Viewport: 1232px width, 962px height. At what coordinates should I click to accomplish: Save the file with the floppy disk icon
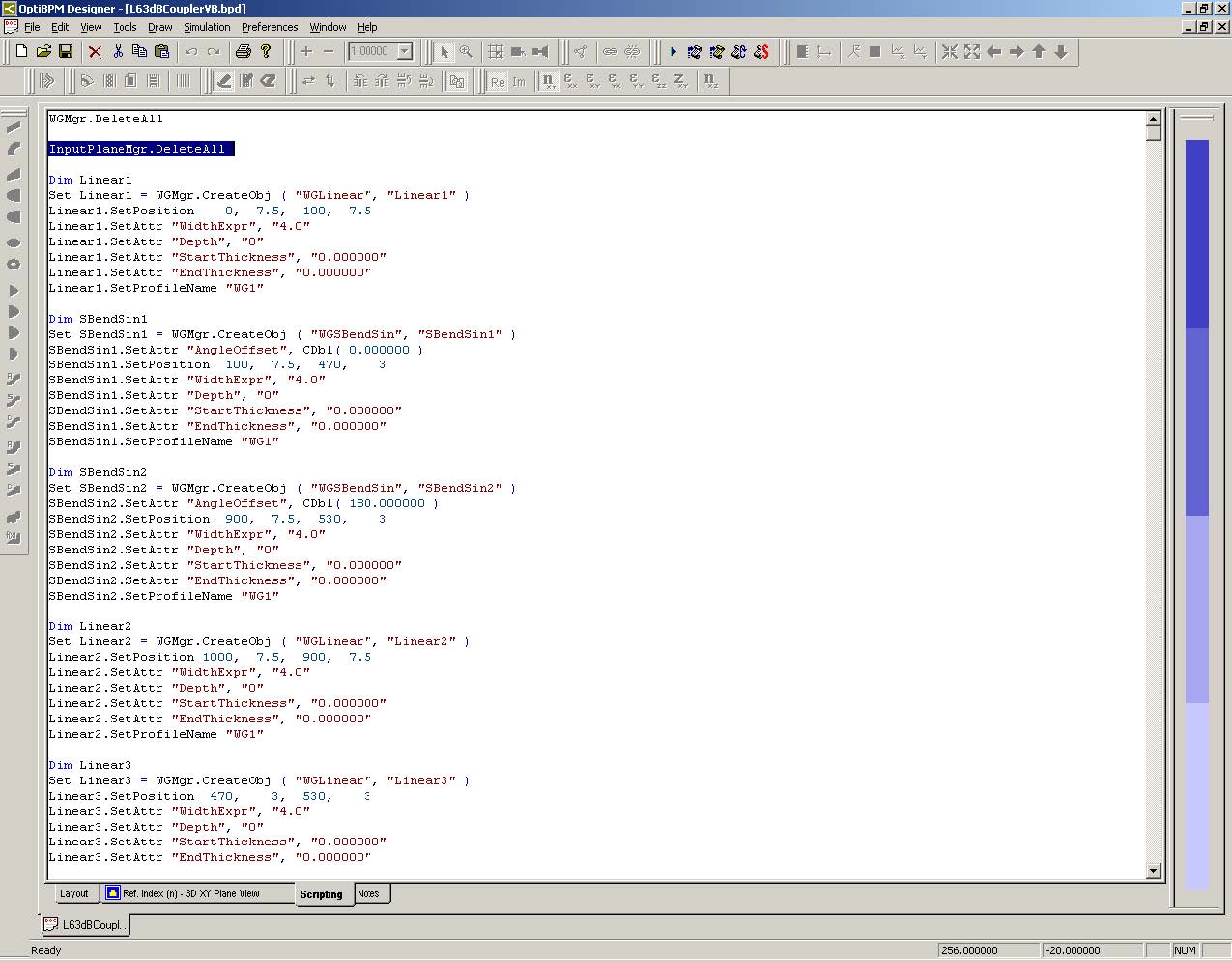click(66, 52)
